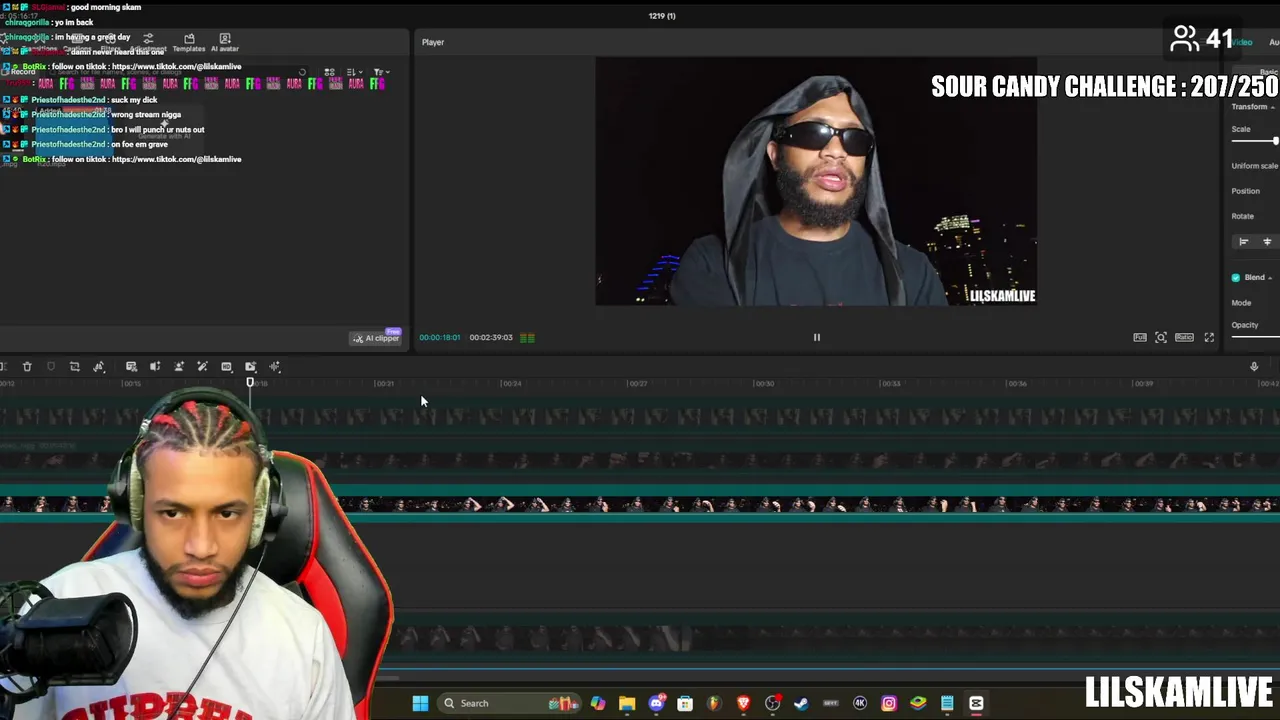Open OBS Studio from the taskbar
Screen dimensions: 1280x720
point(773,703)
